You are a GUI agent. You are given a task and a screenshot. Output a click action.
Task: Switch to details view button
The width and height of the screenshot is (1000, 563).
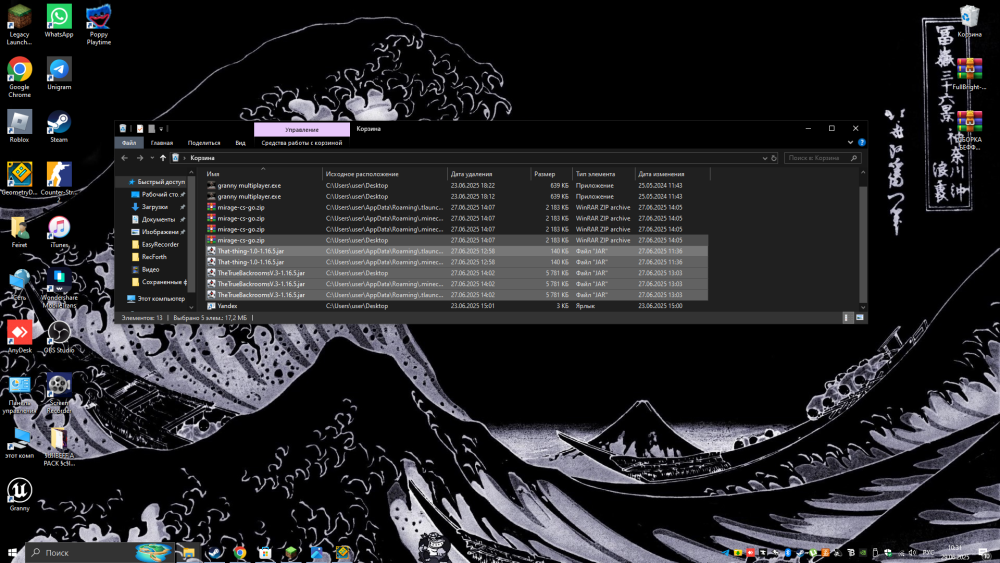[x=847, y=318]
